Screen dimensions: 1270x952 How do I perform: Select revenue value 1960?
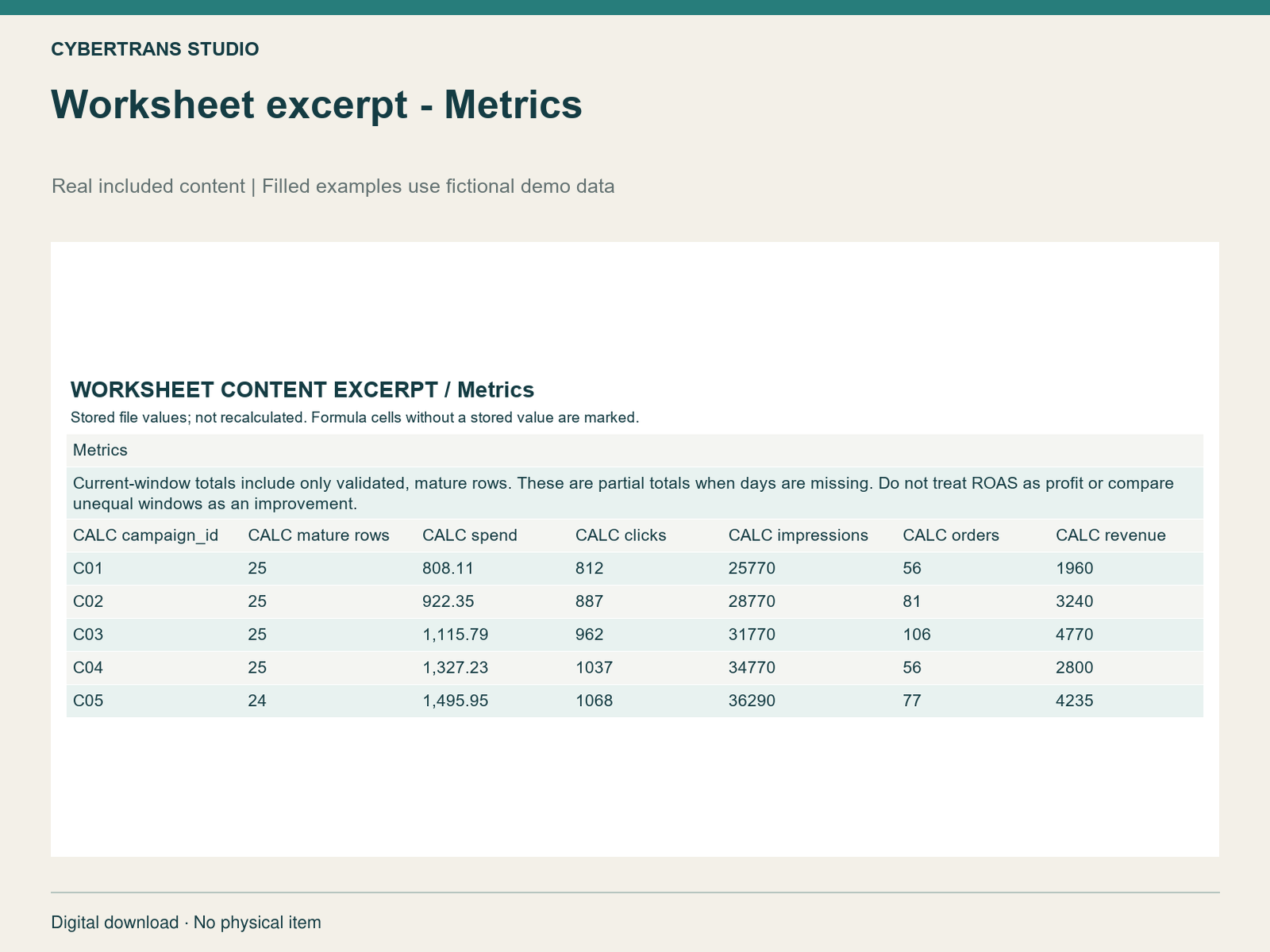tap(1075, 568)
